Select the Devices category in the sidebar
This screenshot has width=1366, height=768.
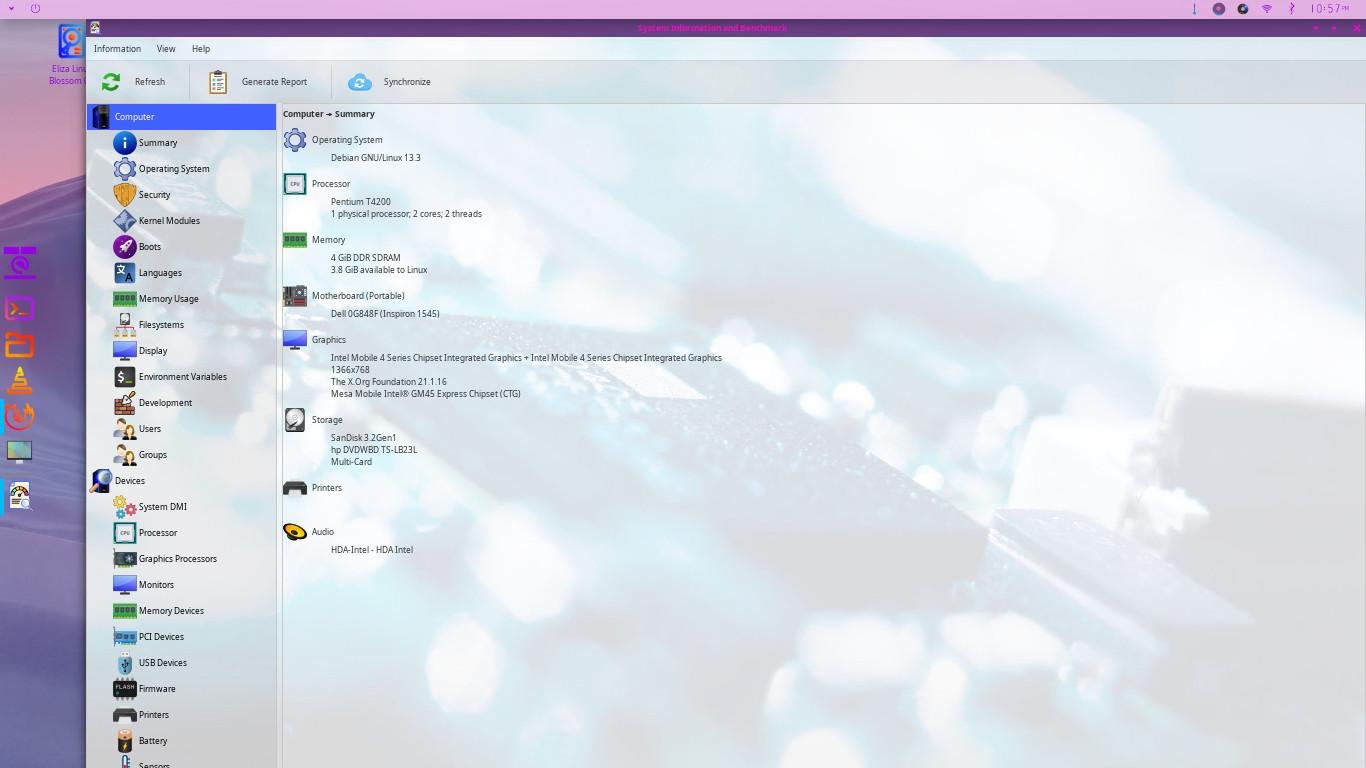click(x=130, y=481)
